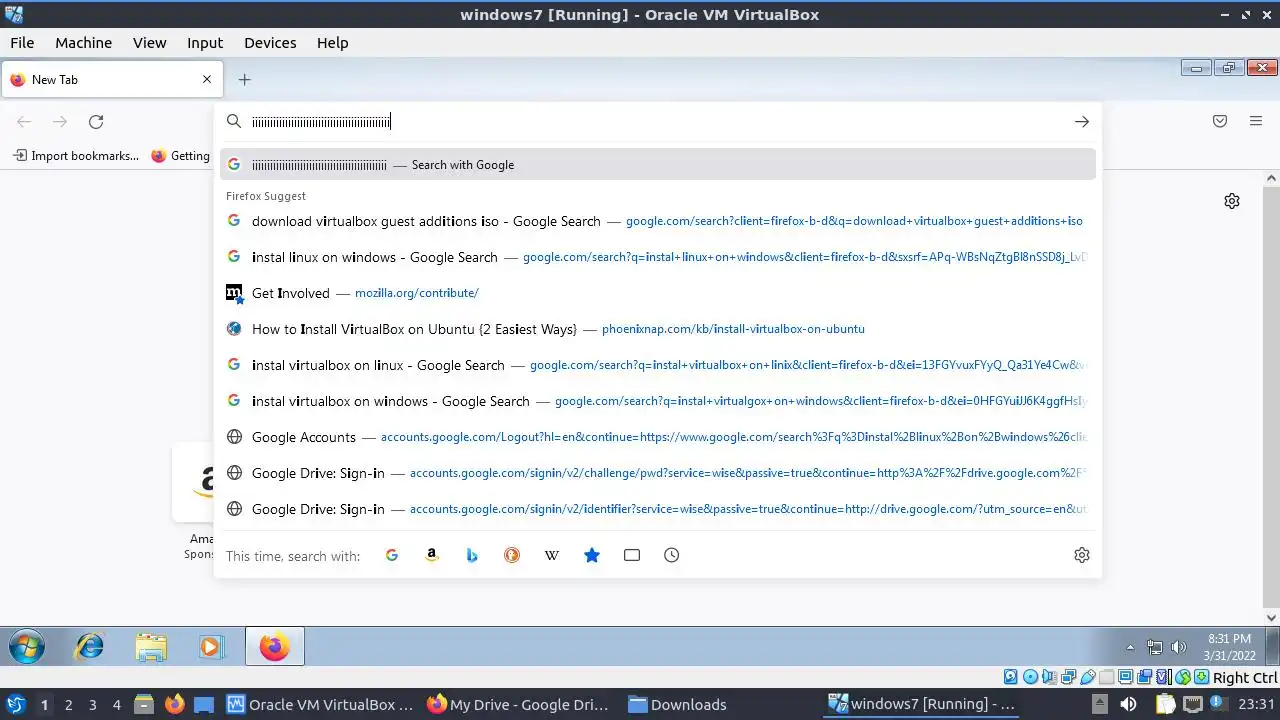
Task: Click the Windows tray volume speaker icon
Action: point(1179,647)
